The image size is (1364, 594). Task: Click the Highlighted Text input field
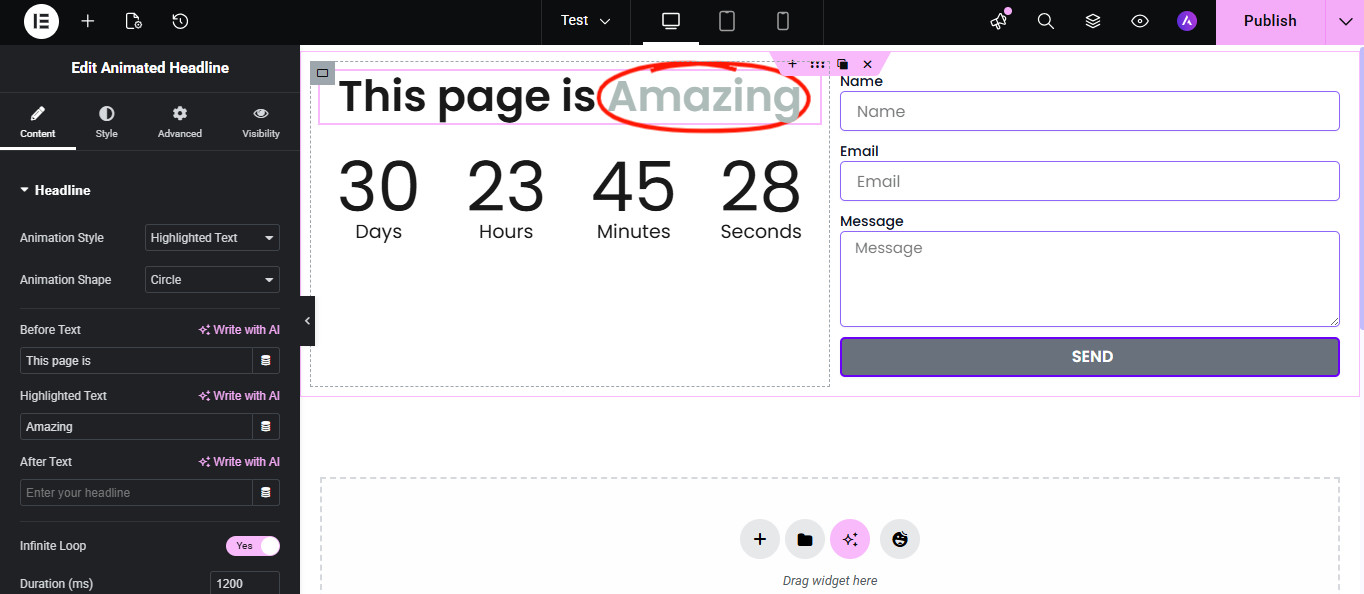pyautogui.click(x=136, y=427)
